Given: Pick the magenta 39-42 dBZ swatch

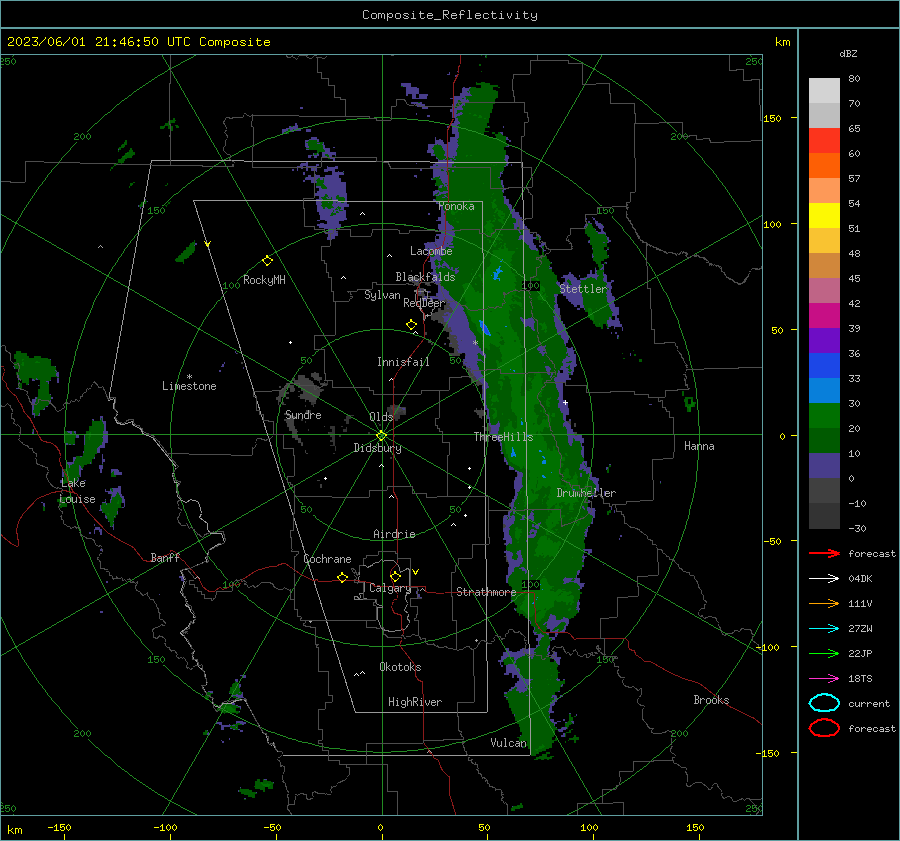Looking at the screenshot, I should [824, 315].
